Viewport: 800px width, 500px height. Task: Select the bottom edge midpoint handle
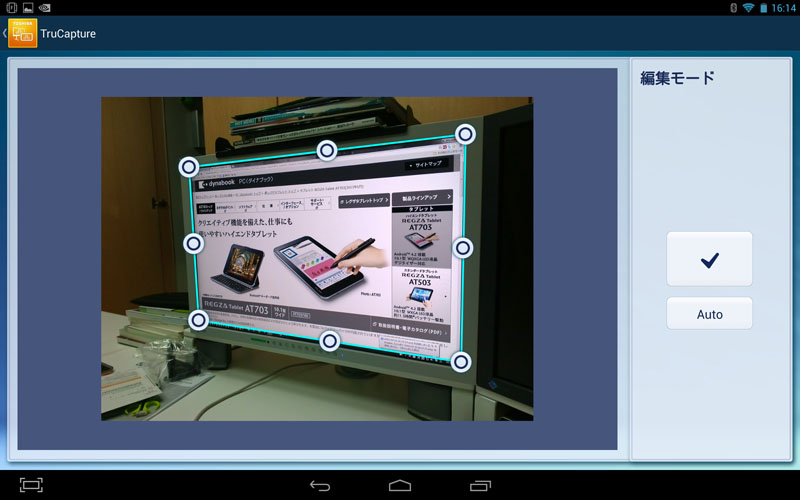click(x=330, y=341)
